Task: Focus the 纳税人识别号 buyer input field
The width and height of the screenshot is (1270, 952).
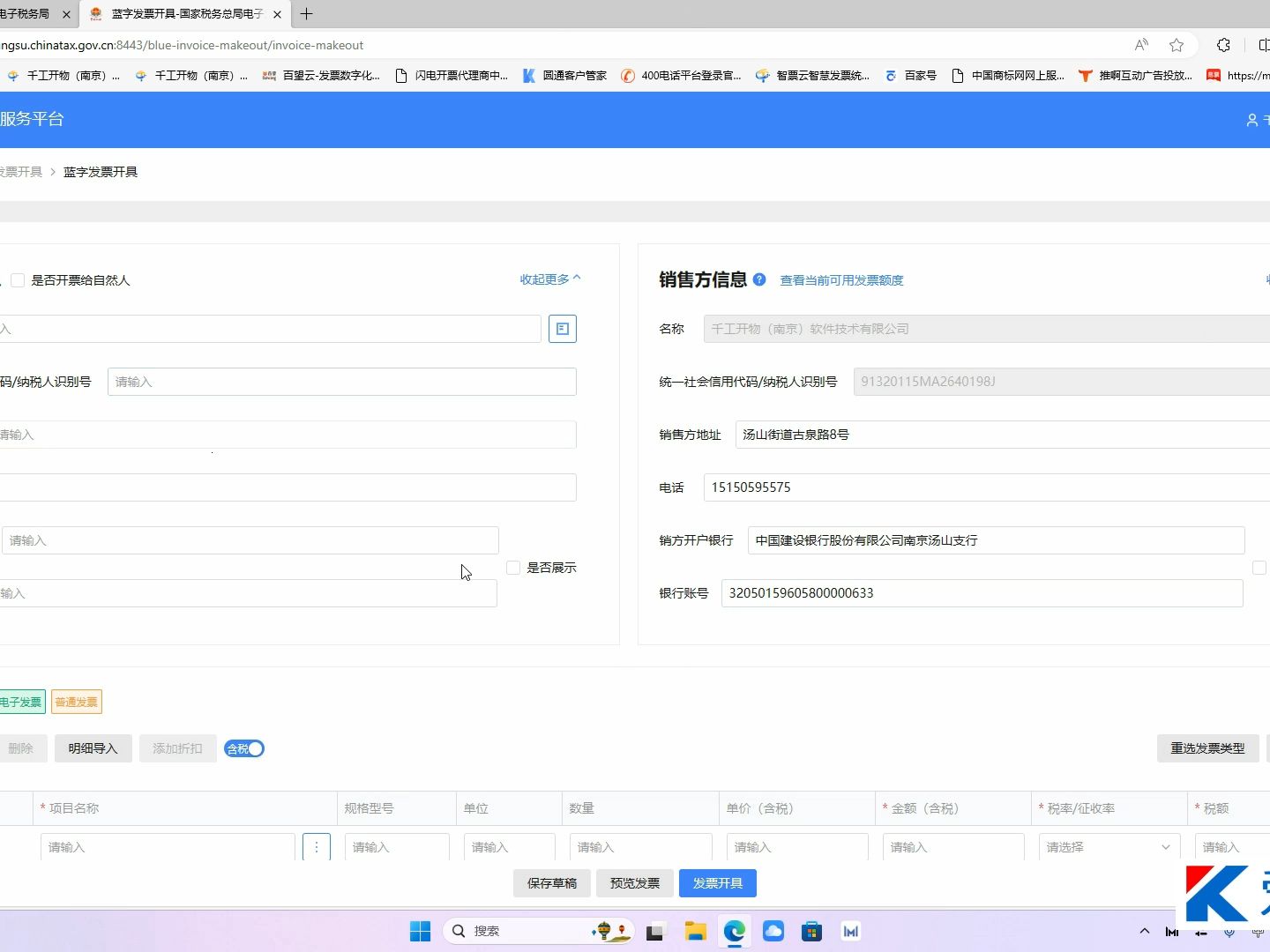Action: click(342, 382)
